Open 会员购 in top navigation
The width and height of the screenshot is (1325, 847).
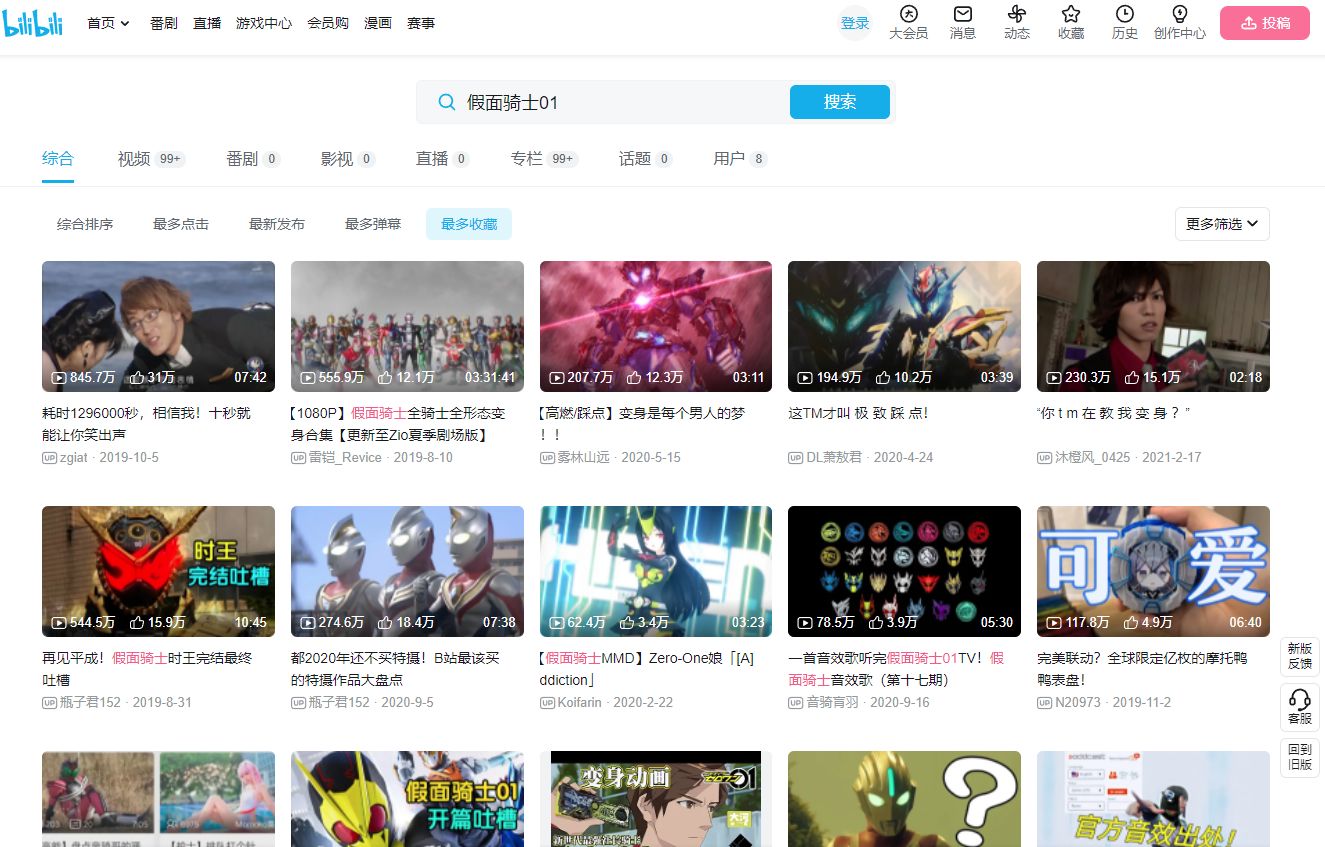(x=328, y=23)
